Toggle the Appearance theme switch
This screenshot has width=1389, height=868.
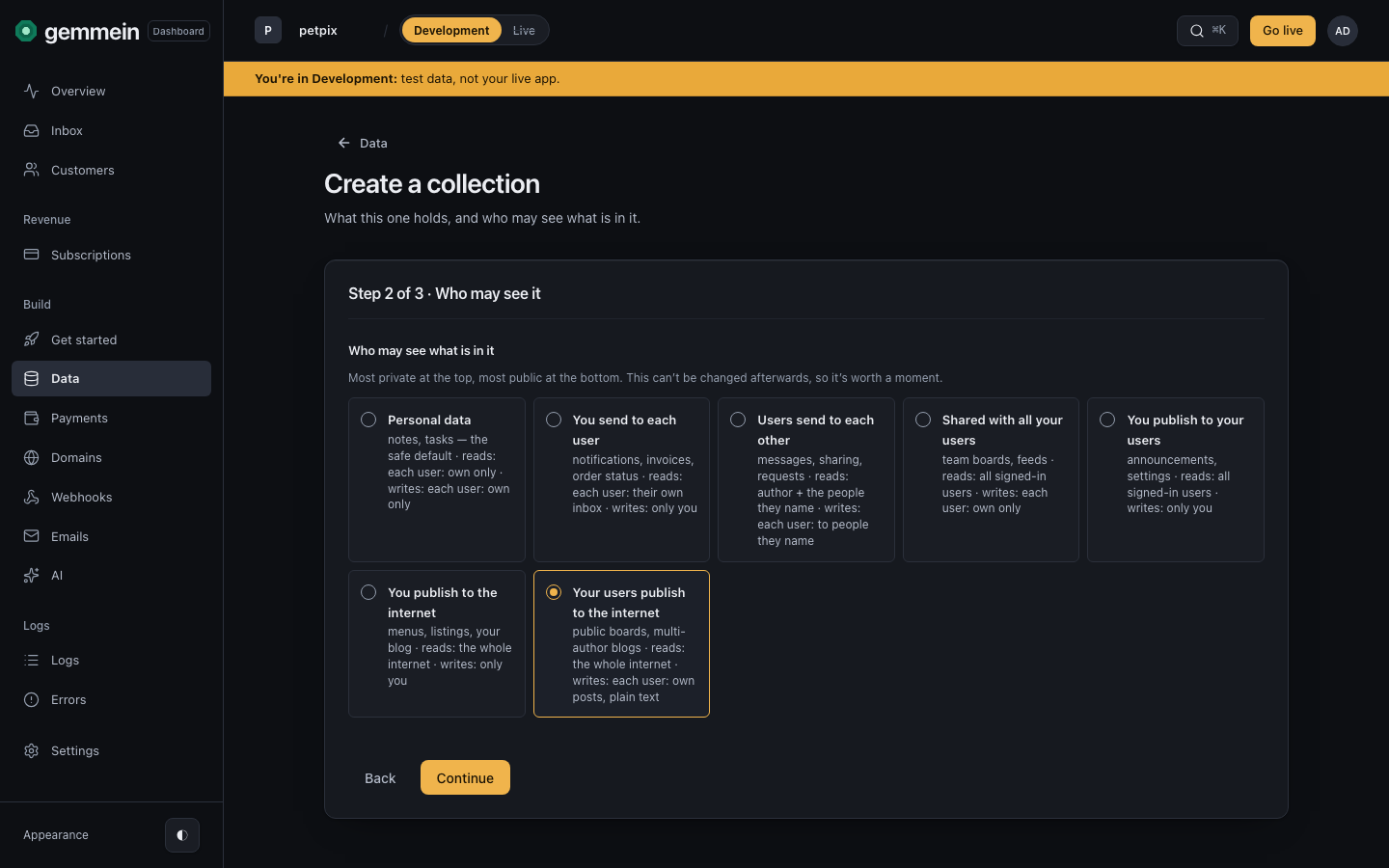point(182,835)
